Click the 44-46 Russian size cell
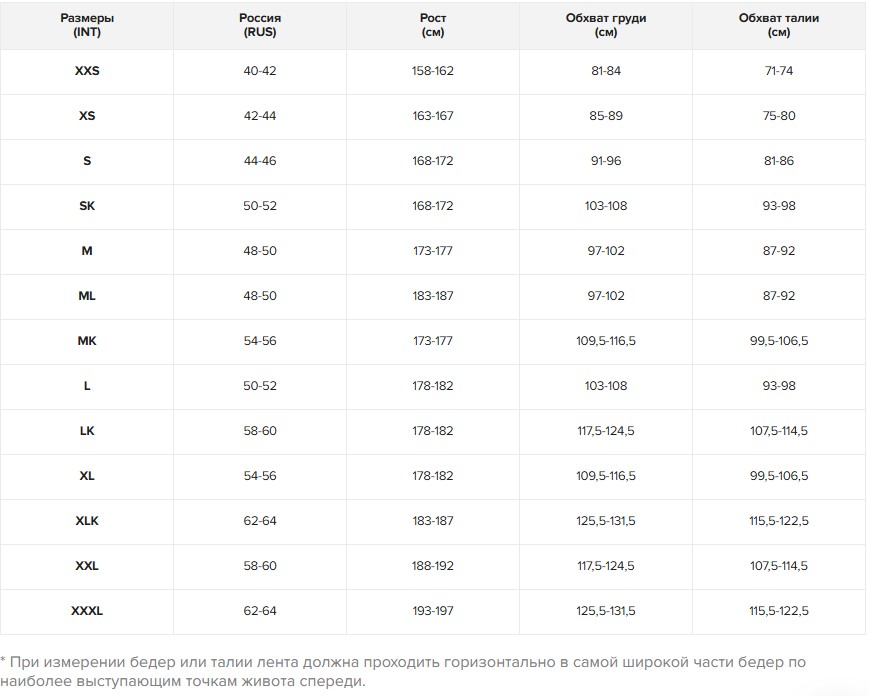The image size is (869, 696). pyautogui.click(x=260, y=161)
